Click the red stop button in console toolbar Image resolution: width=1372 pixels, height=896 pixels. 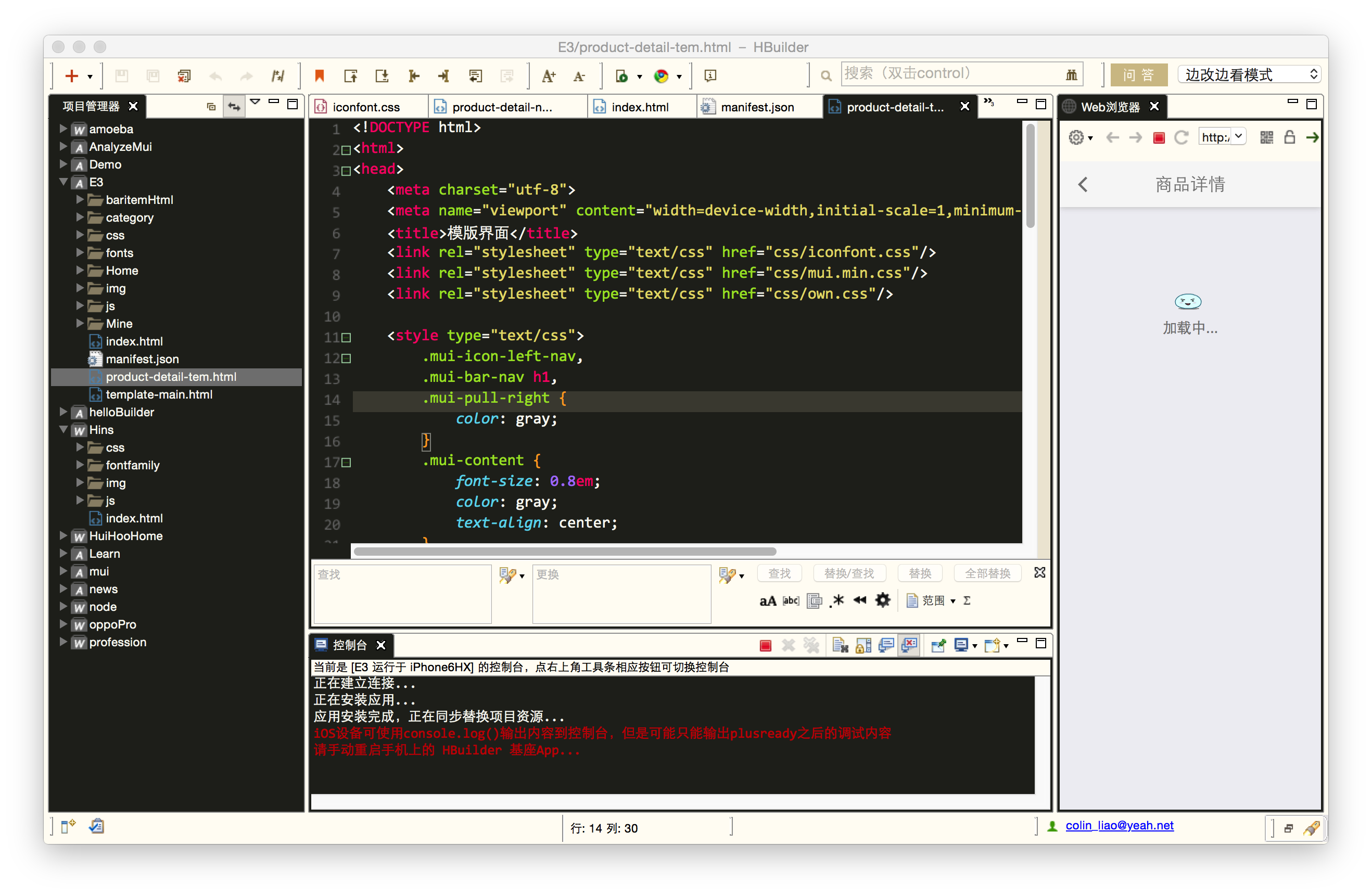point(765,645)
